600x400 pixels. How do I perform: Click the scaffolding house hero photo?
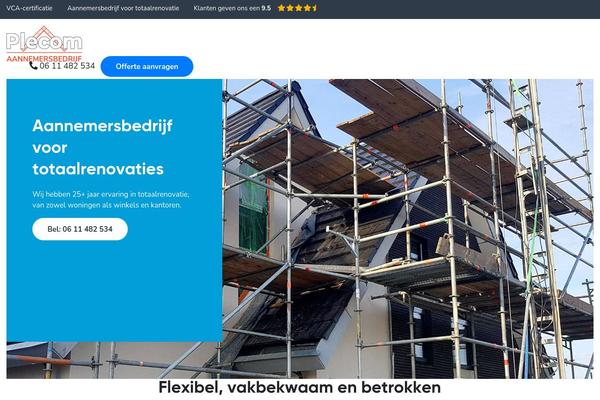pyautogui.click(x=408, y=229)
